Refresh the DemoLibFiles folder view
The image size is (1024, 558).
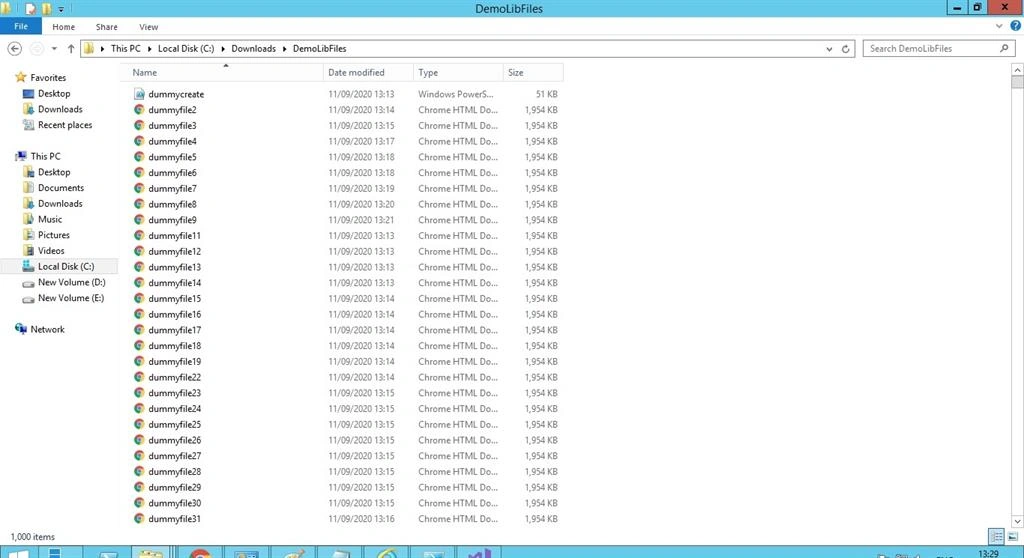845,49
